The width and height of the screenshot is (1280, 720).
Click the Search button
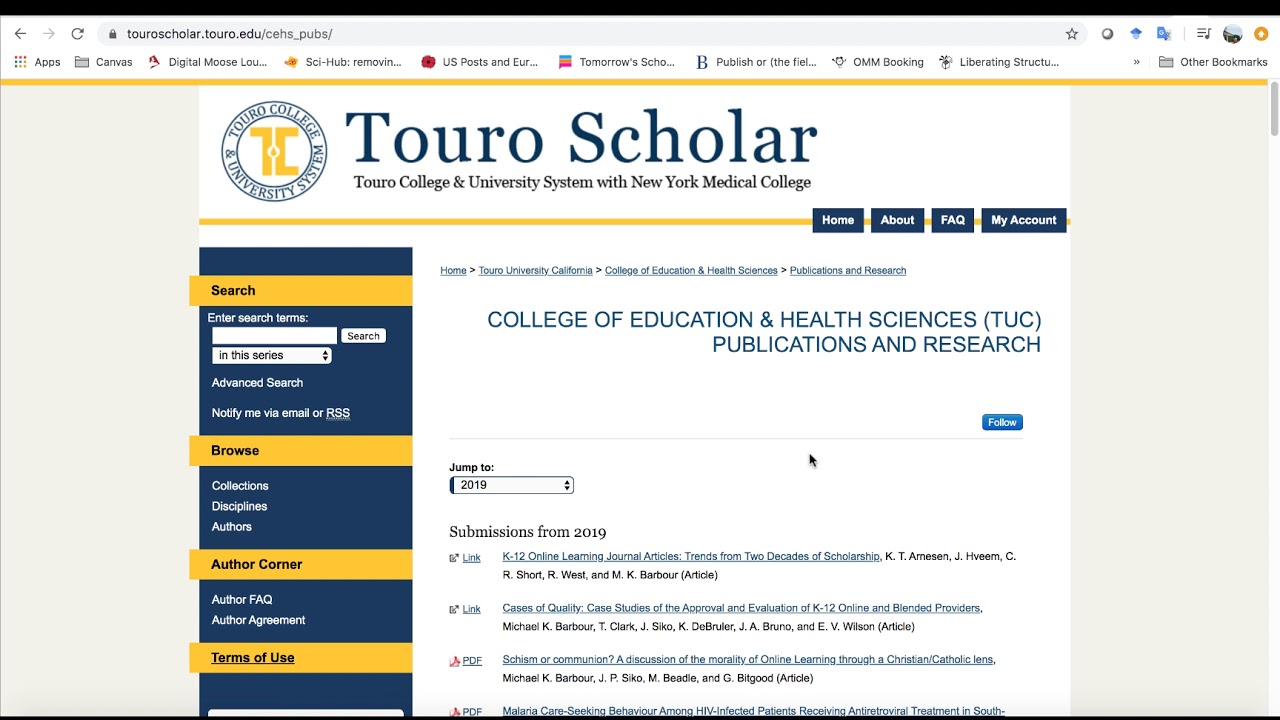point(363,336)
